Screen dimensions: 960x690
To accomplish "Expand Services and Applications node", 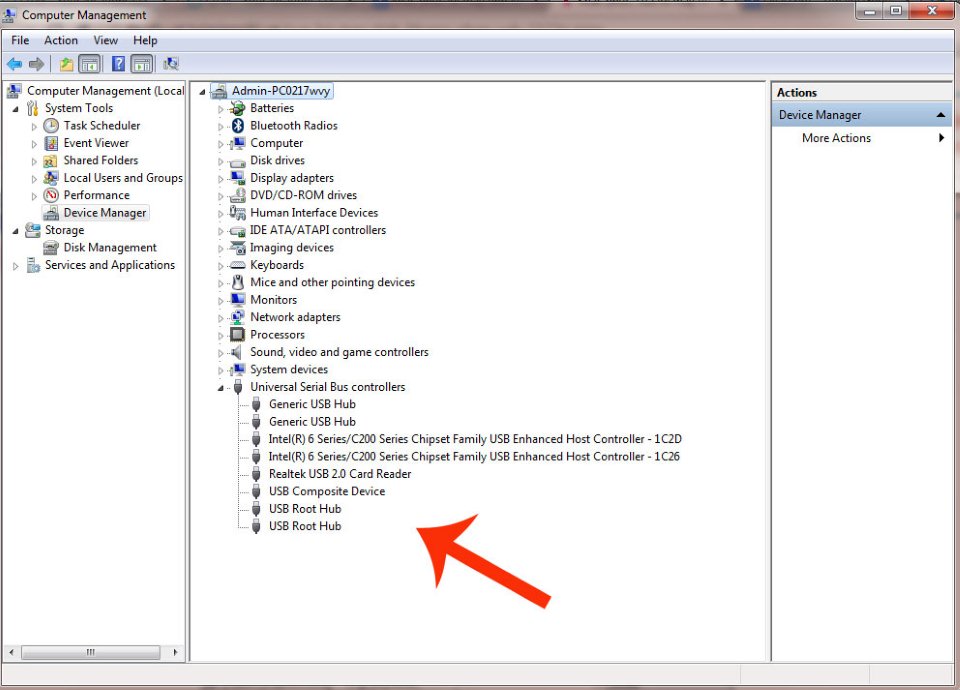I will tap(16, 266).
